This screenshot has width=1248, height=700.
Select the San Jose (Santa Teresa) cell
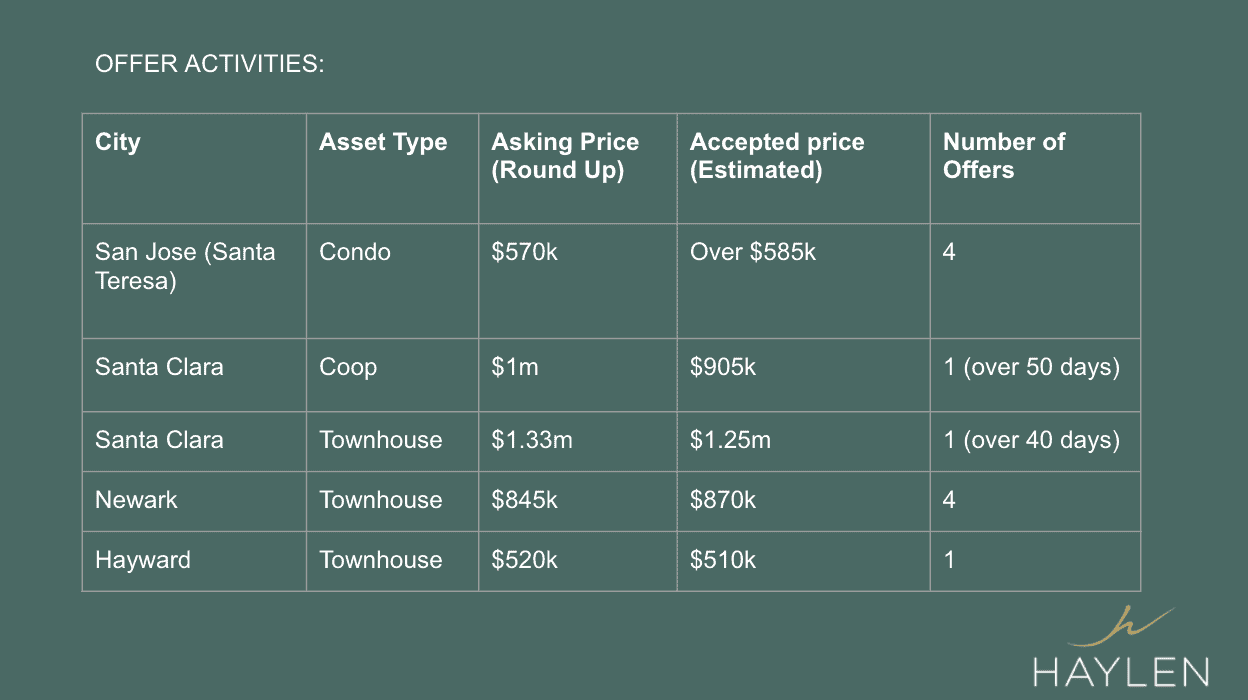(194, 281)
